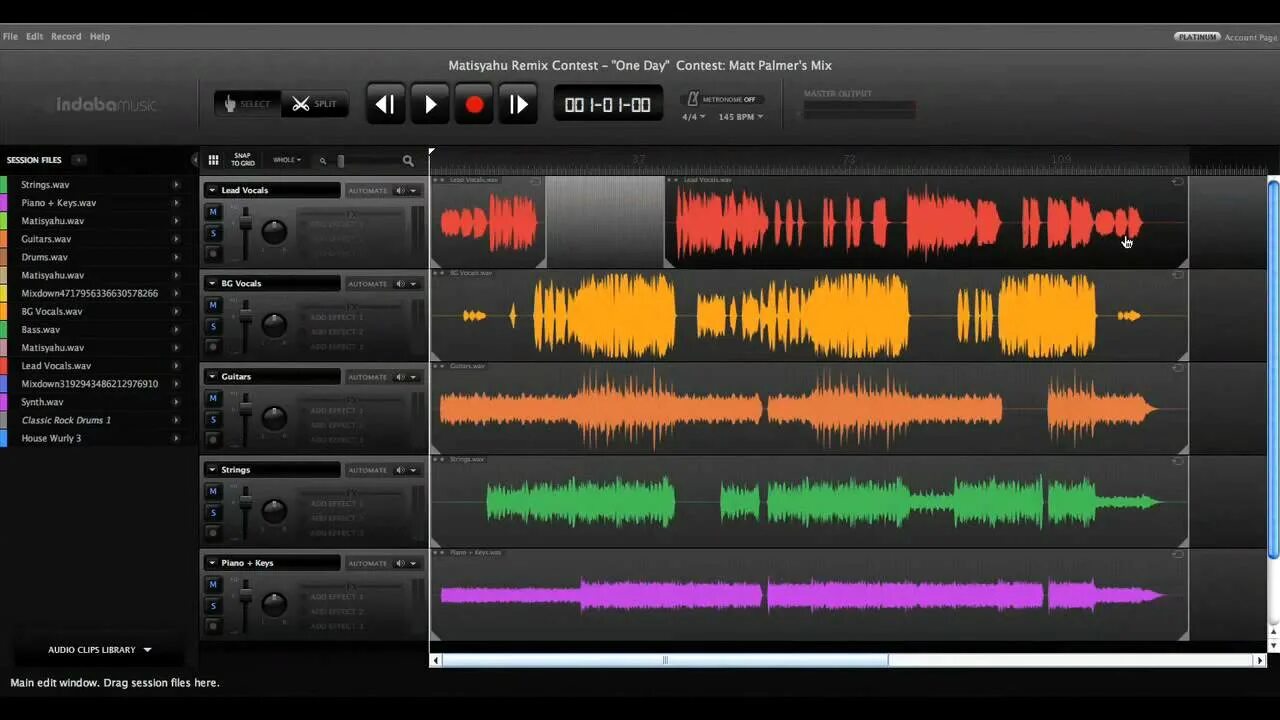1280x720 pixels.
Task: Skip forward to the end
Action: coord(518,104)
